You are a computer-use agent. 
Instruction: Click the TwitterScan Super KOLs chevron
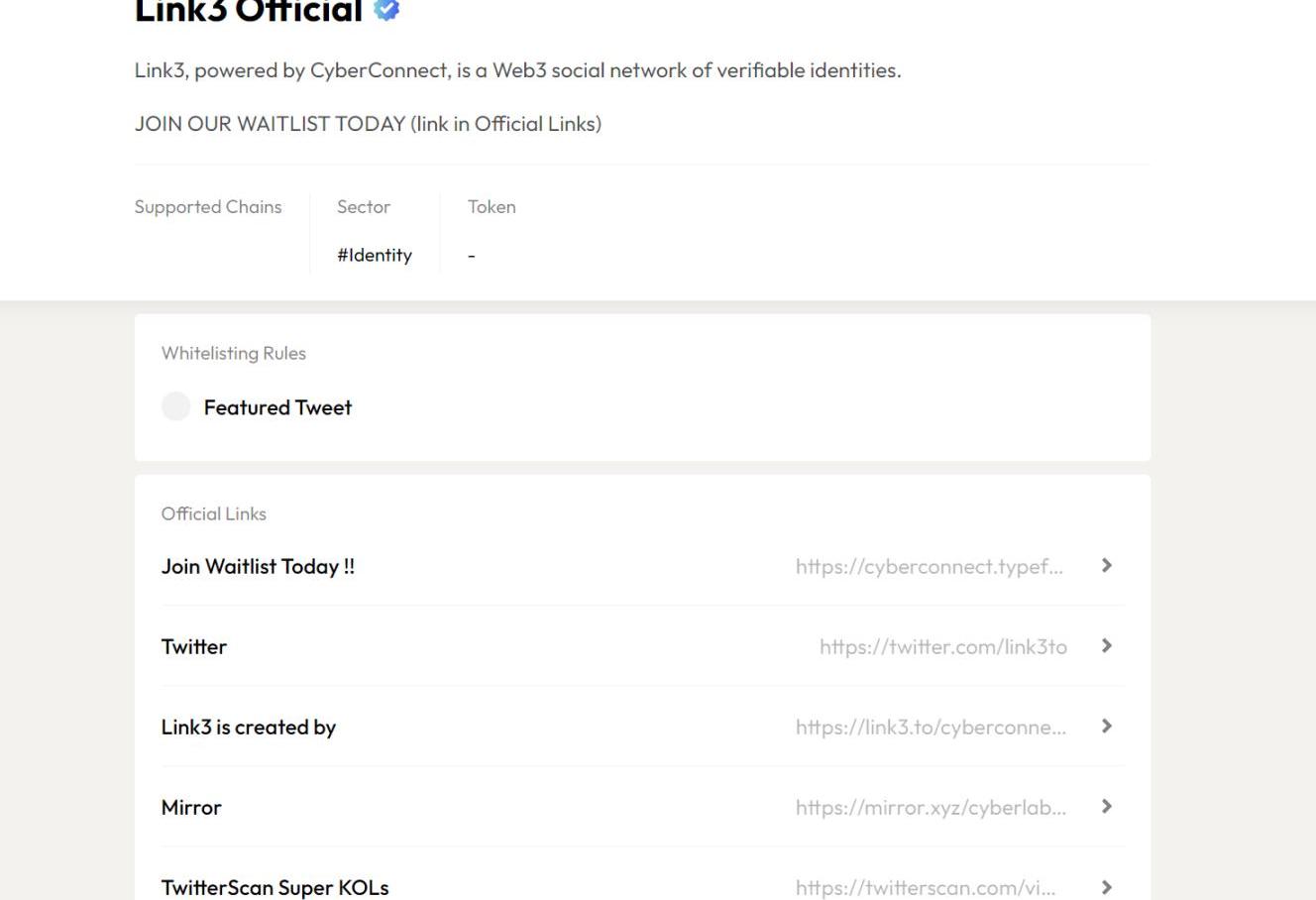[x=1107, y=887]
